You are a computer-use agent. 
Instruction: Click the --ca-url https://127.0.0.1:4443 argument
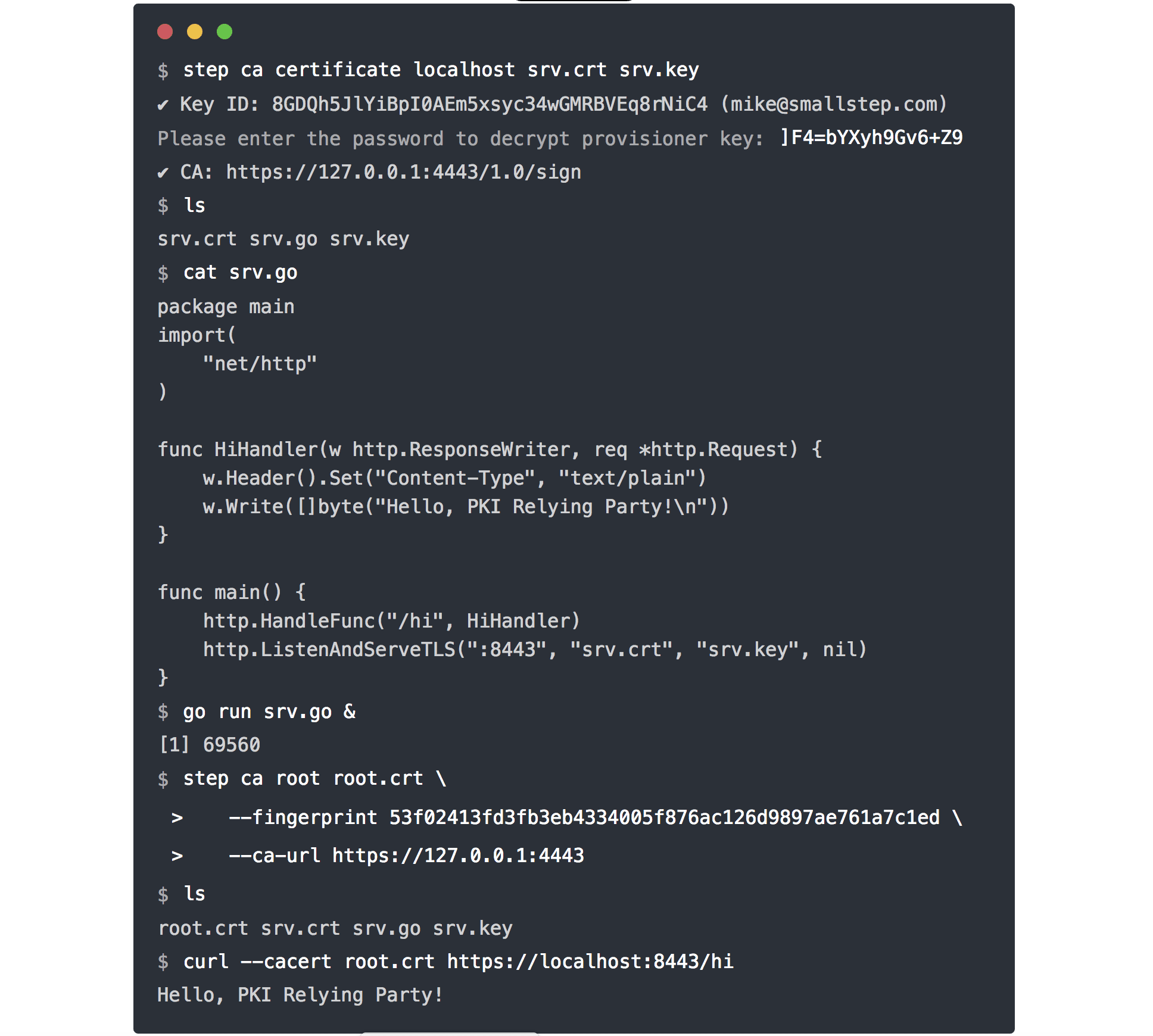[407, 856]
